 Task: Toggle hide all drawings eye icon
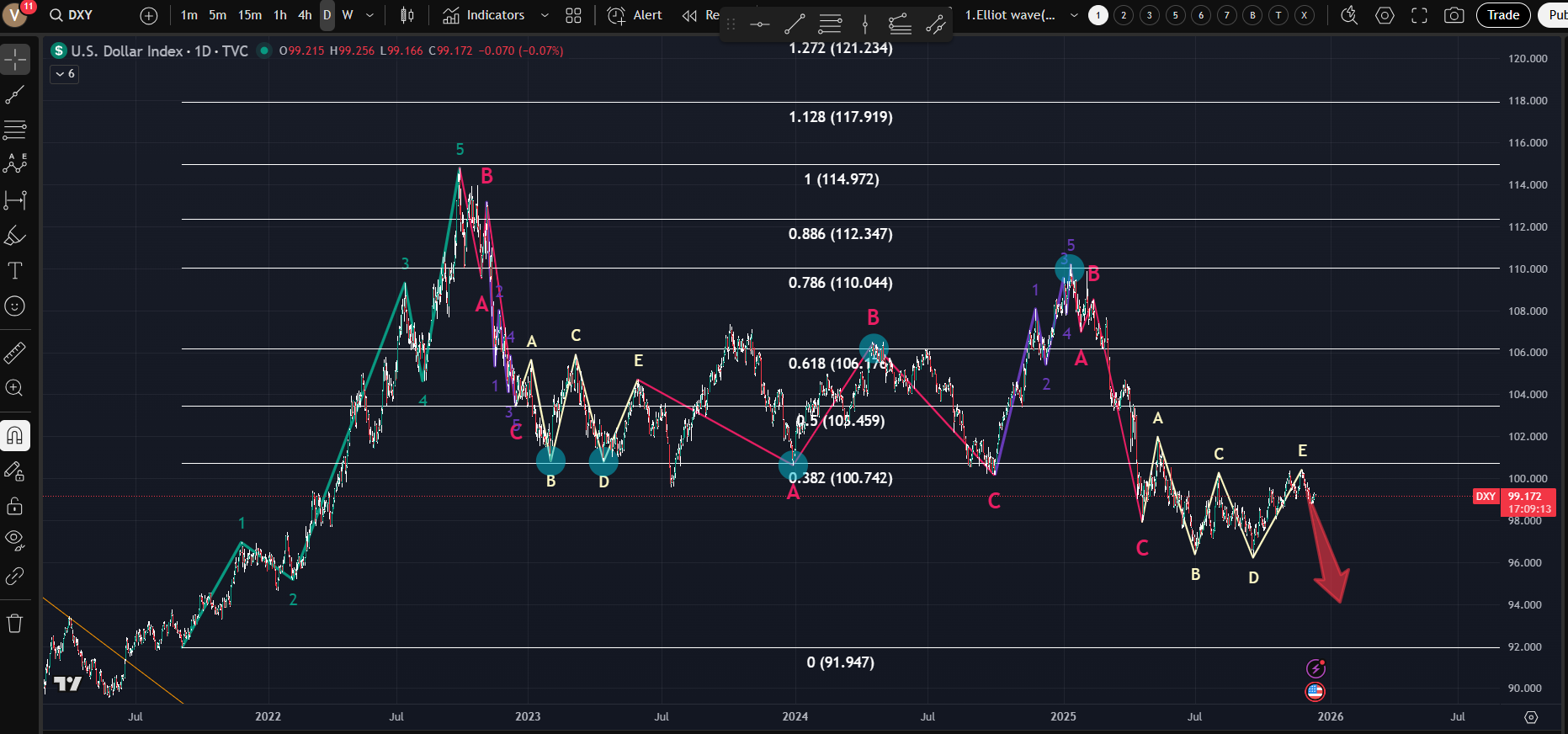[x=15, y=540]
